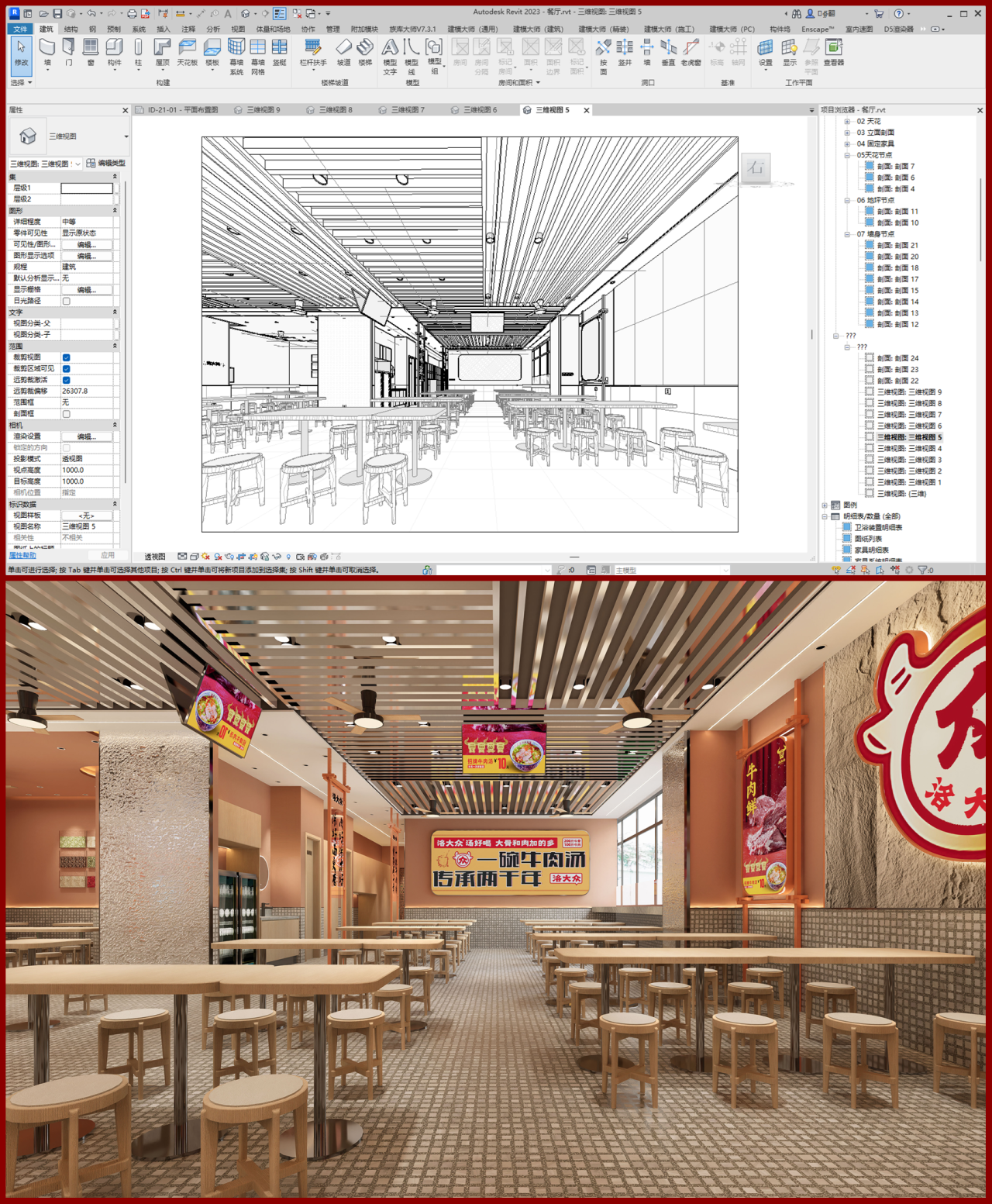This screenshot has width=992, height=1204.
Task: Open the 查看器 work plane viewer
Action: click(x=834, y=51)
